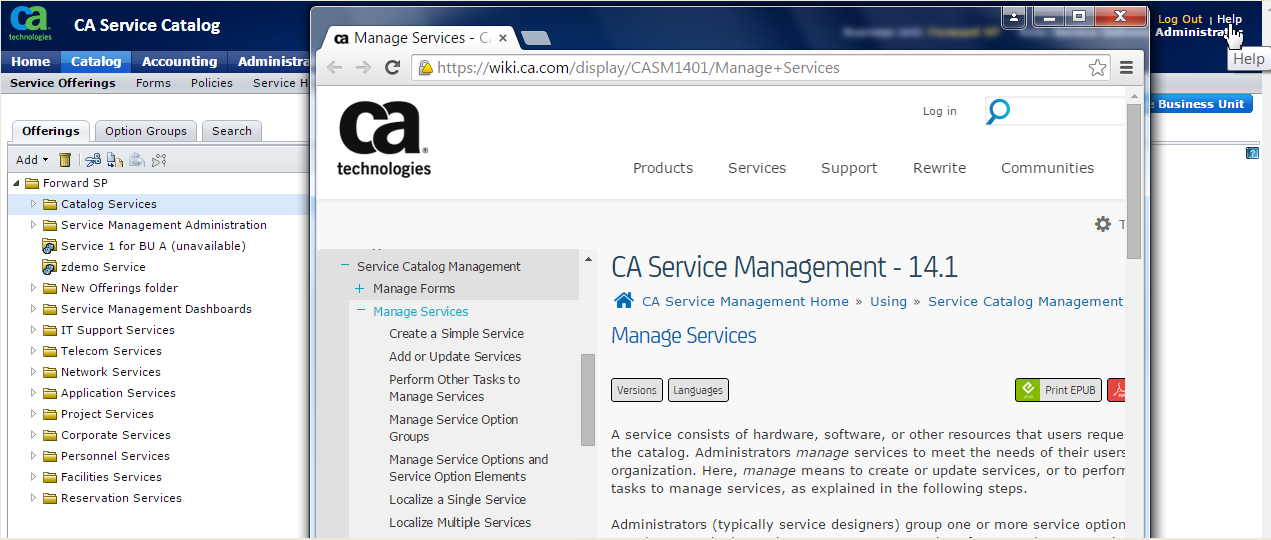Expand the Service Management Administration folder
This screenshot has height=540, width=1271.
point(33,225)
